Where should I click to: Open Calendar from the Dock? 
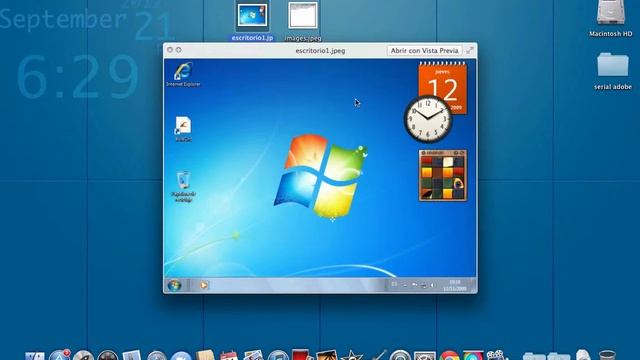tap(229, 356)
